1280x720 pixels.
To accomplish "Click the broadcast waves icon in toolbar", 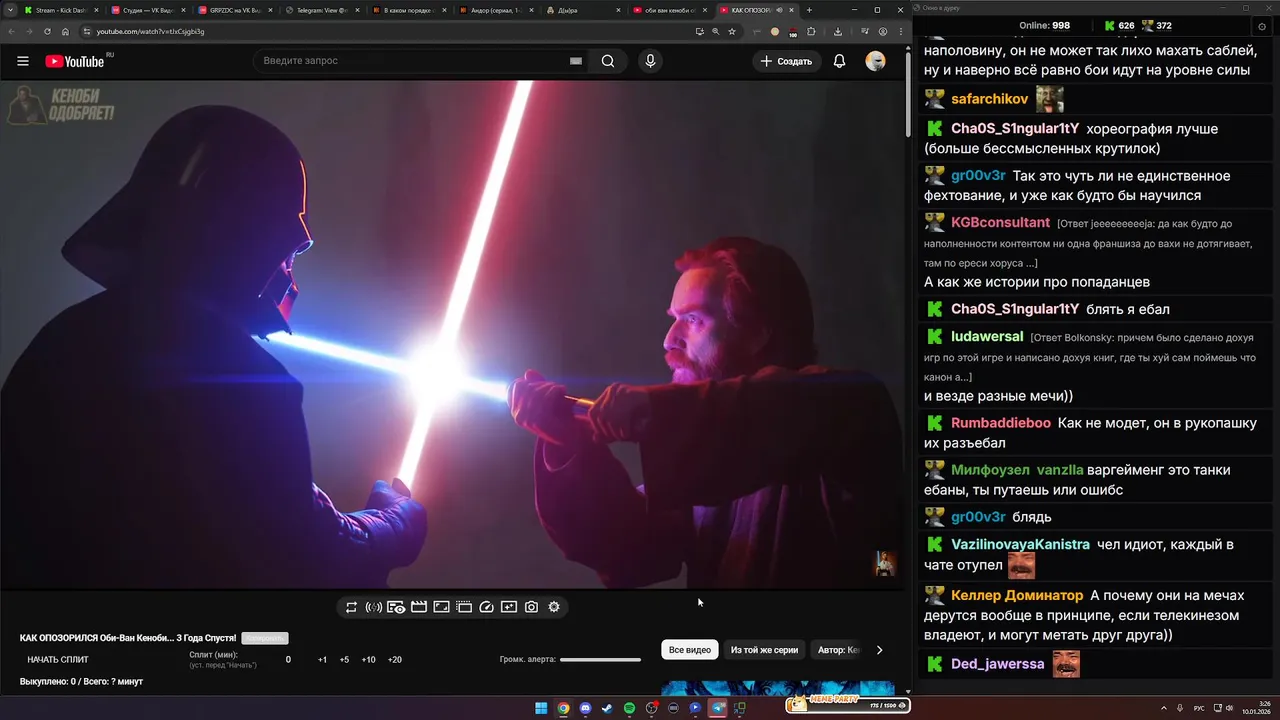I will pyautogui.click(x=374, y=607).
